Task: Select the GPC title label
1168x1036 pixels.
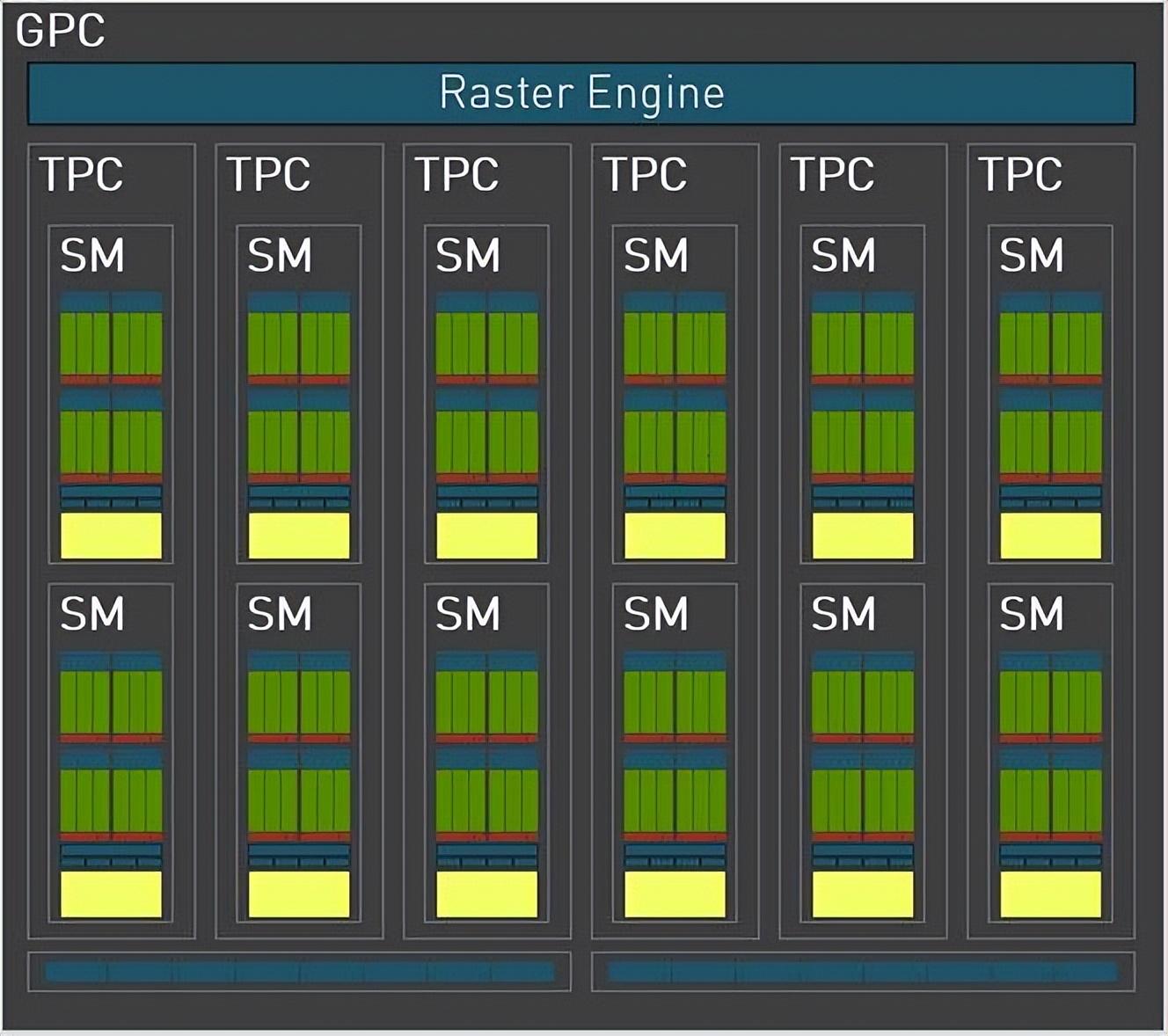Action: (61, 31)
